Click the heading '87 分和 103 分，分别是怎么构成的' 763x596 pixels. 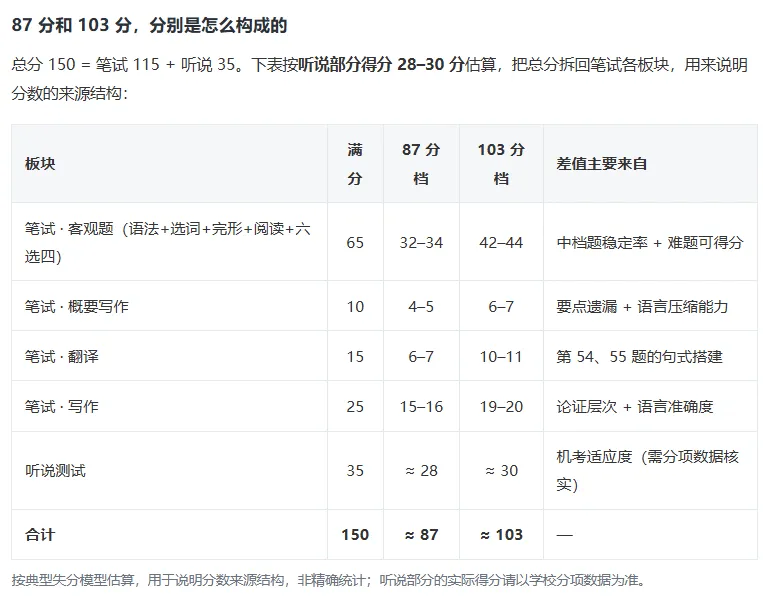pyautogui.click(x=149, y=25)
